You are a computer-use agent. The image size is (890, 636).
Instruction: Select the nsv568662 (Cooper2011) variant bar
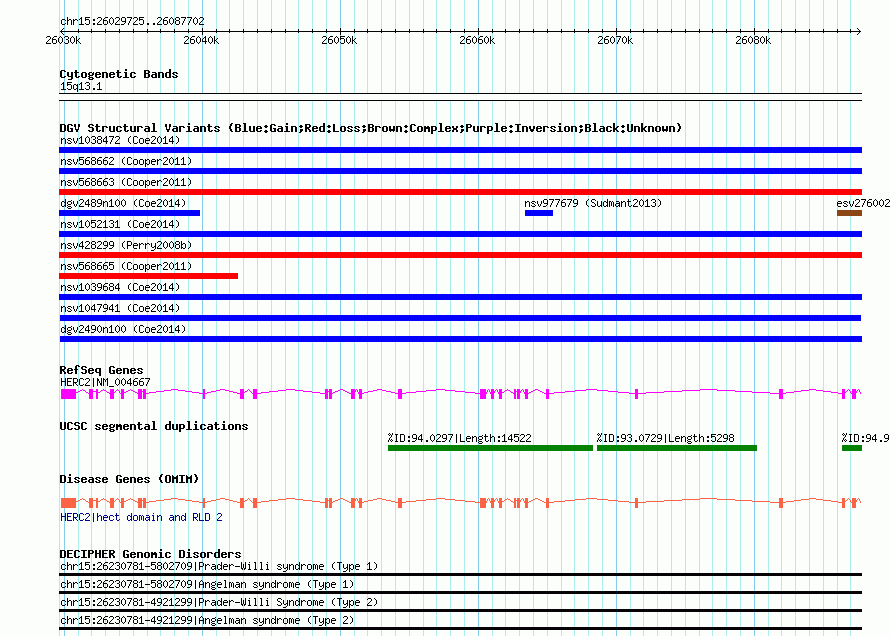pos(460,171)
